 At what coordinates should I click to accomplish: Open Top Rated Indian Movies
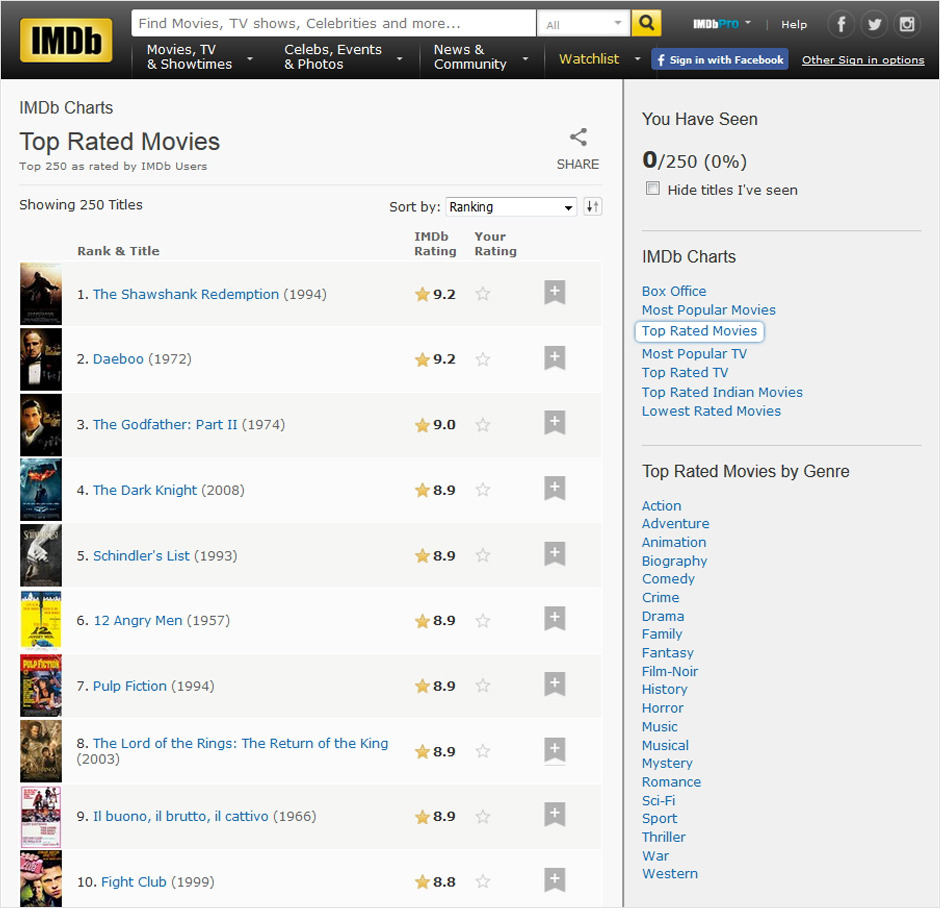click(722, 392)
